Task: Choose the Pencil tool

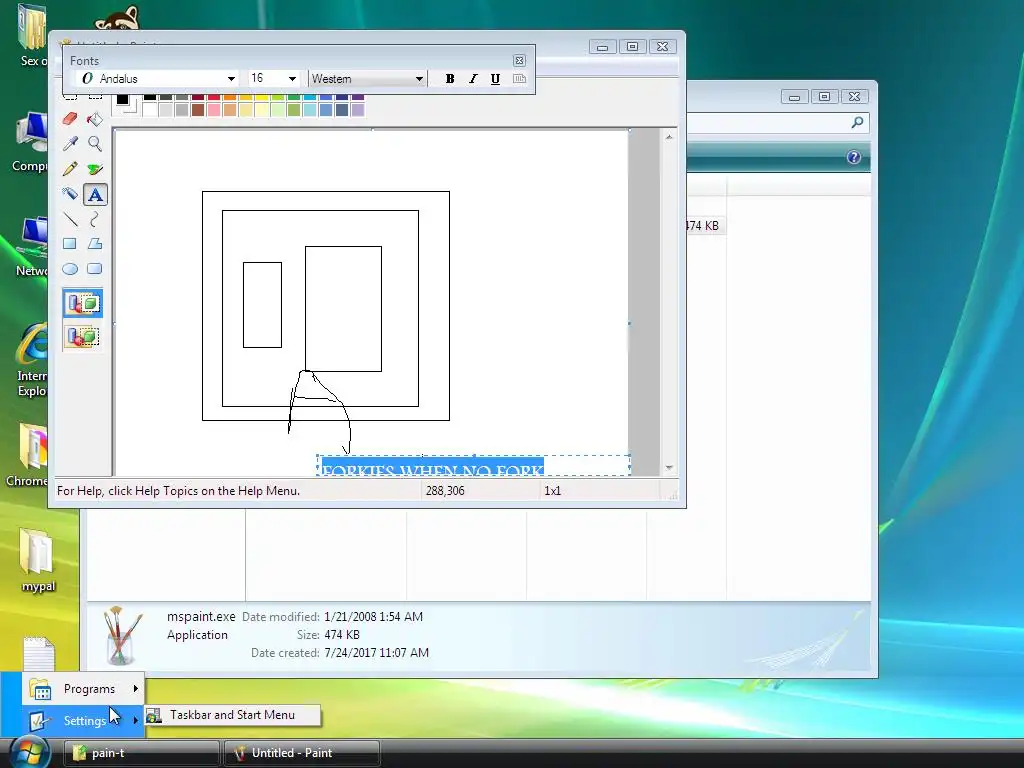Action: pos(70,169)
